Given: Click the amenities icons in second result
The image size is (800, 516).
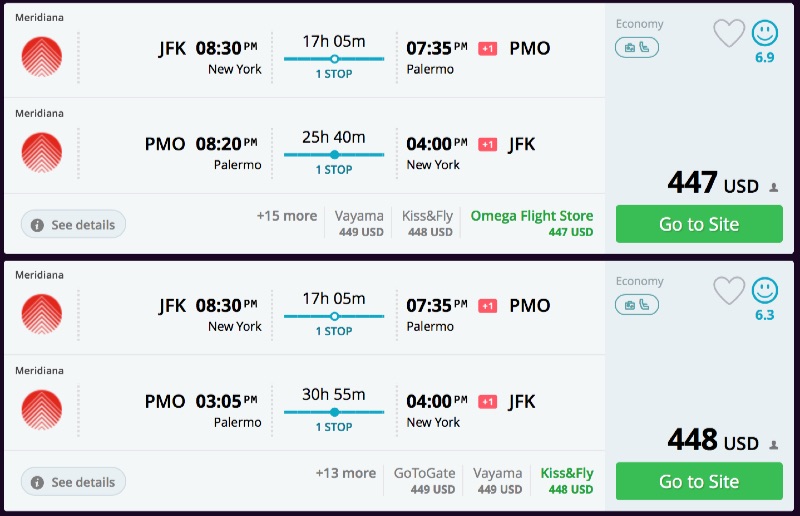Looking at the screenshot, I should tap(637, 304).
